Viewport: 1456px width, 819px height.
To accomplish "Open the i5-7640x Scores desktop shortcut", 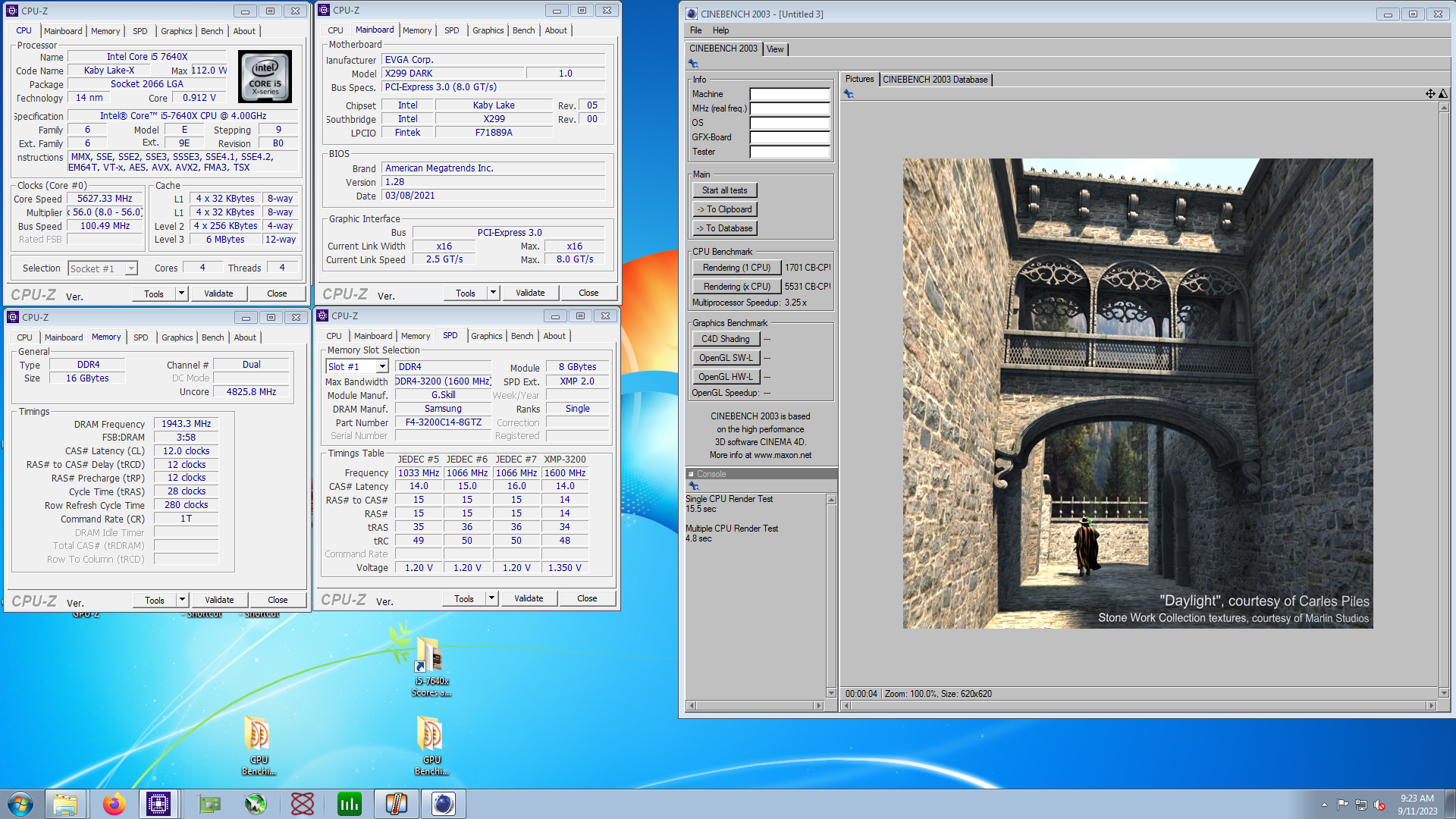I will tap(431, 667).
